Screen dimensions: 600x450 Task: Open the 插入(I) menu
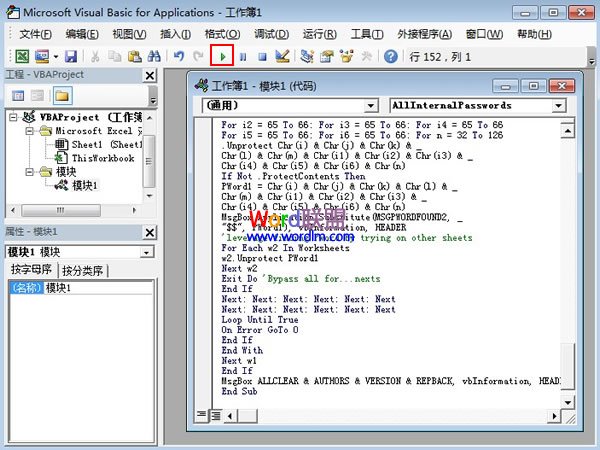pyautogui.click(x=175, y=34)
